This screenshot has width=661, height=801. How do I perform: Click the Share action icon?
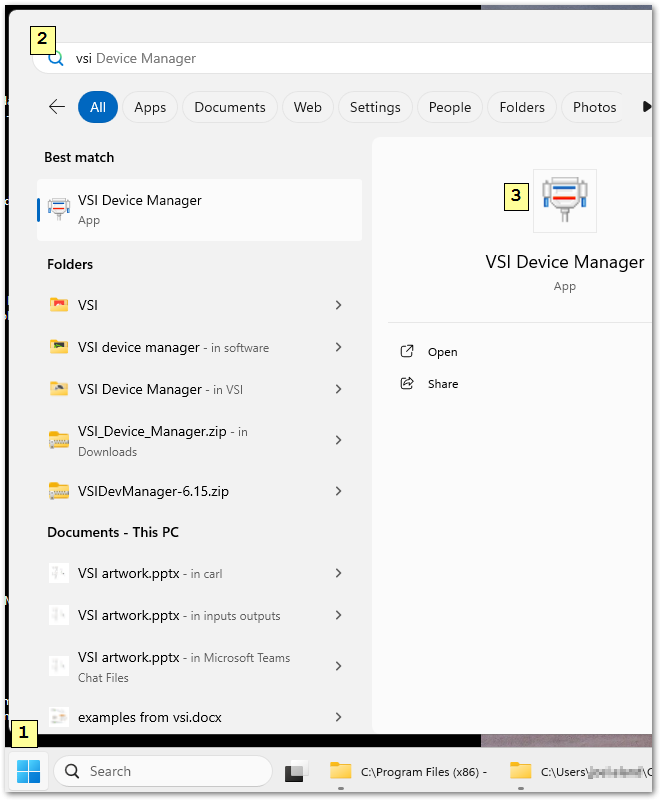pos(407,383)
